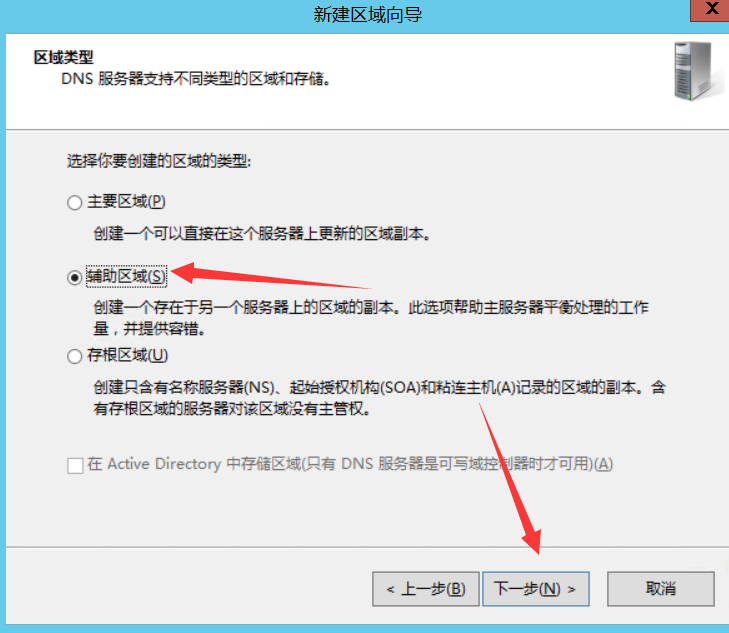Click the DNS 服务器支持不同类型 subtitle
The width and height of the screenshot is (729, 633).
coord(196,79)
